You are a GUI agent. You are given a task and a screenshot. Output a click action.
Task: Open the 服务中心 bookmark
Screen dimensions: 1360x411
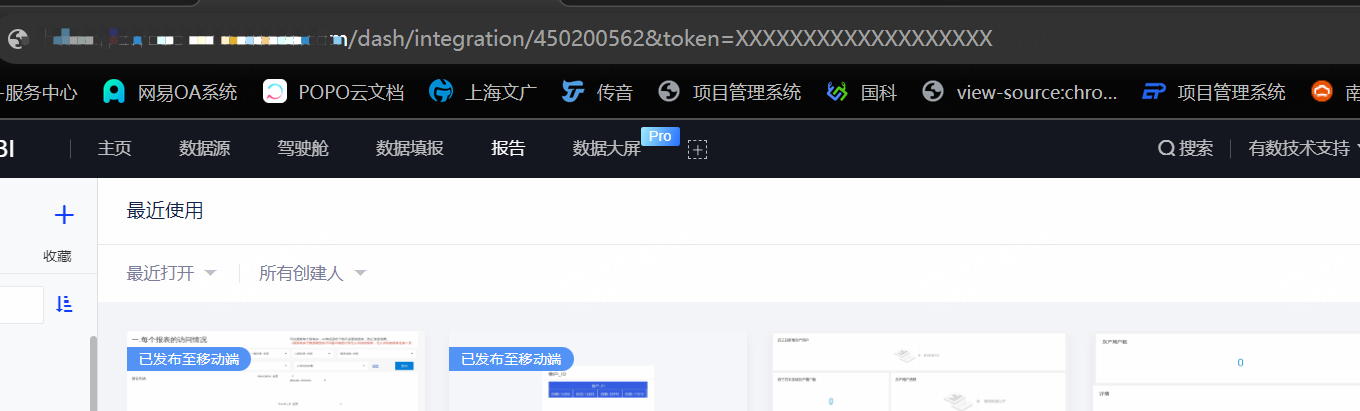coord(39,93)
